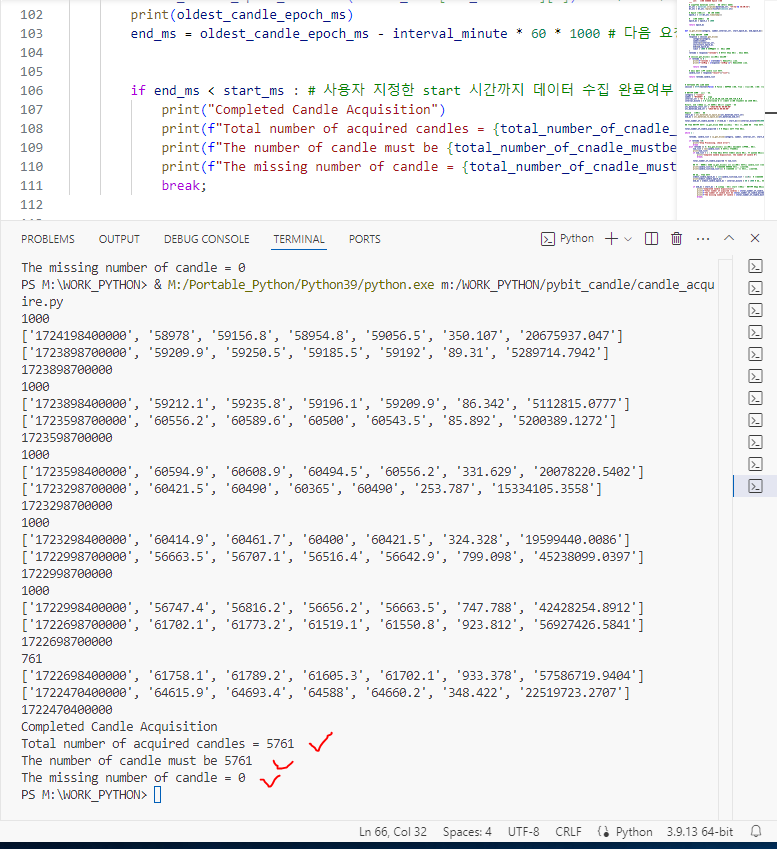Change file encoding UTF-8
The width and height of the screenshot is (777, 849).
pos(523,832)
